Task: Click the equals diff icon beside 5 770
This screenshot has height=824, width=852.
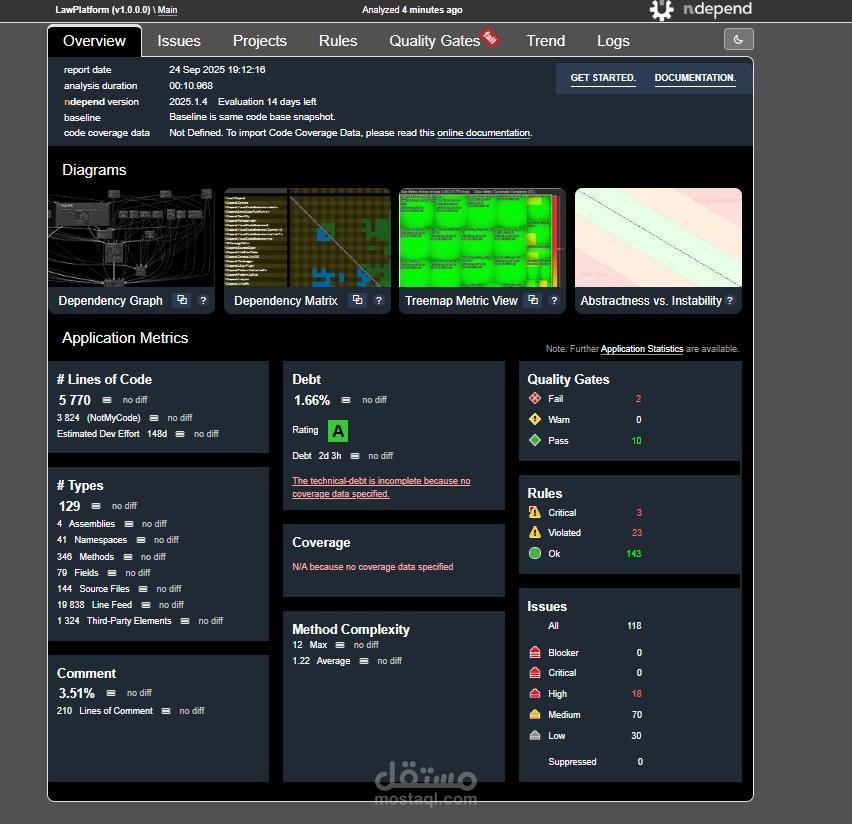Action: pos(107,400)
